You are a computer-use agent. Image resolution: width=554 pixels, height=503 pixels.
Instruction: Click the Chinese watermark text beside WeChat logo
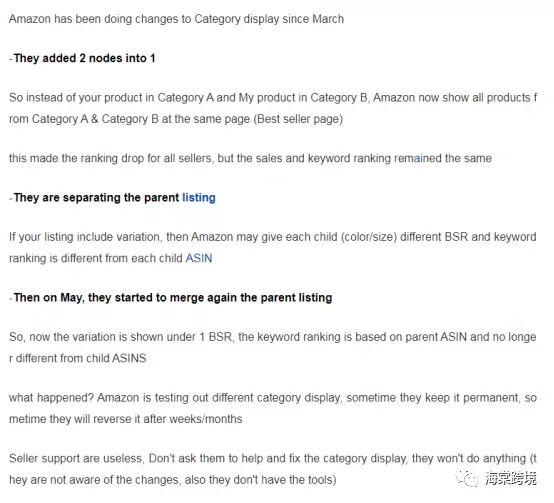[510, 478]
